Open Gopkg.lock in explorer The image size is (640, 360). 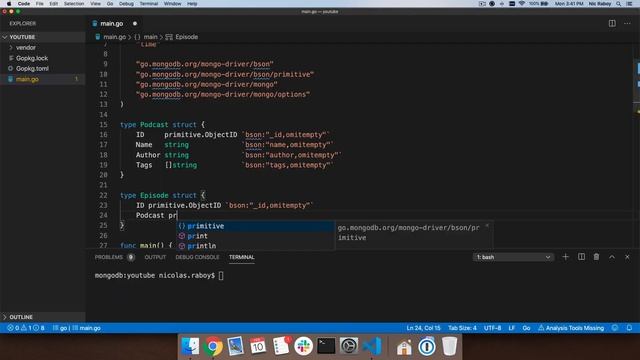(42, 58)
